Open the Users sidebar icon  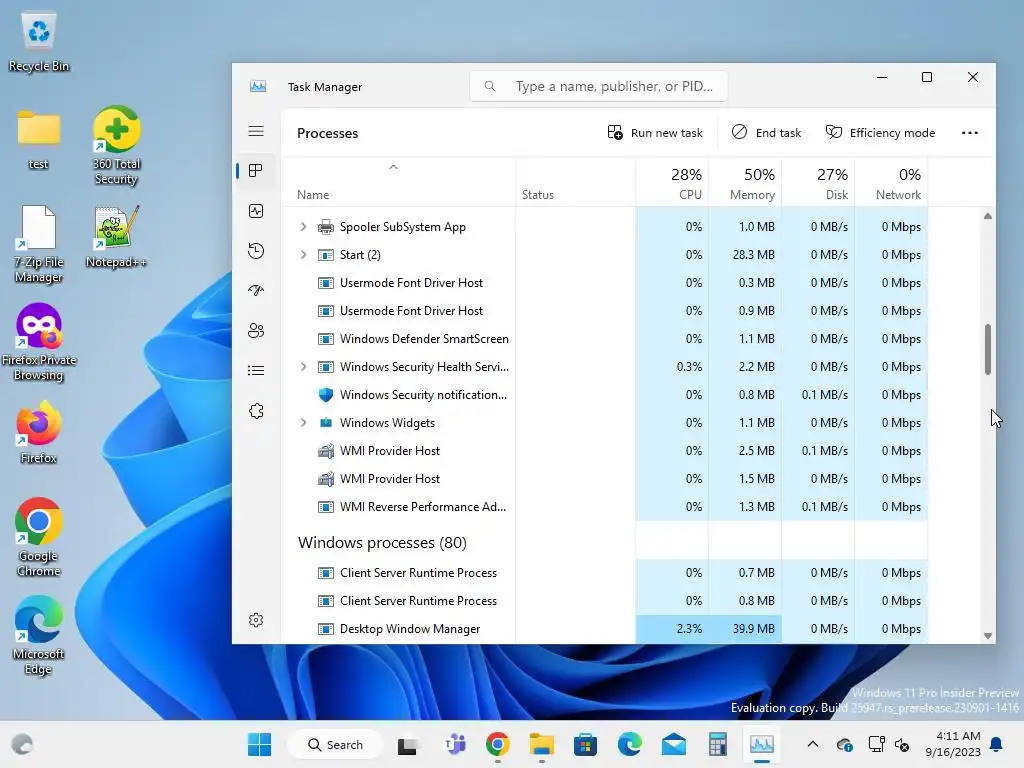pyautogui.click(x=256, y=330)
